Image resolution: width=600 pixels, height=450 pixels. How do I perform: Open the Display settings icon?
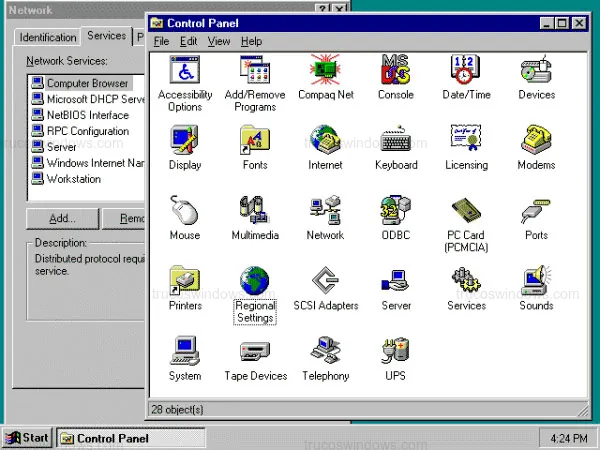coord(185,141)
